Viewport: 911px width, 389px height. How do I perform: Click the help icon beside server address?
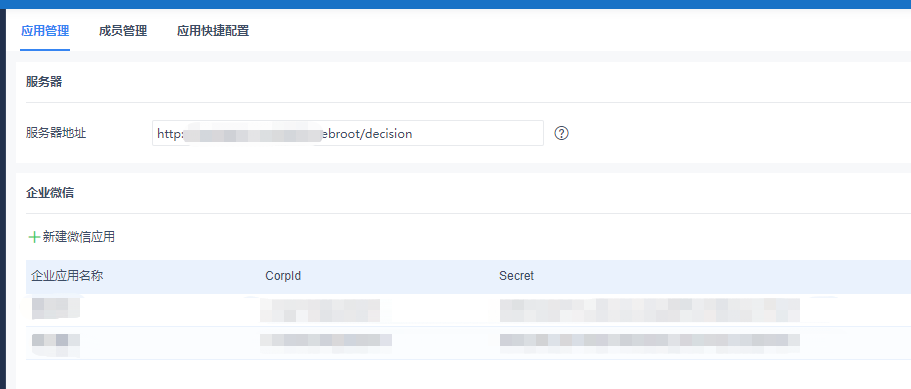click(561, 134)
